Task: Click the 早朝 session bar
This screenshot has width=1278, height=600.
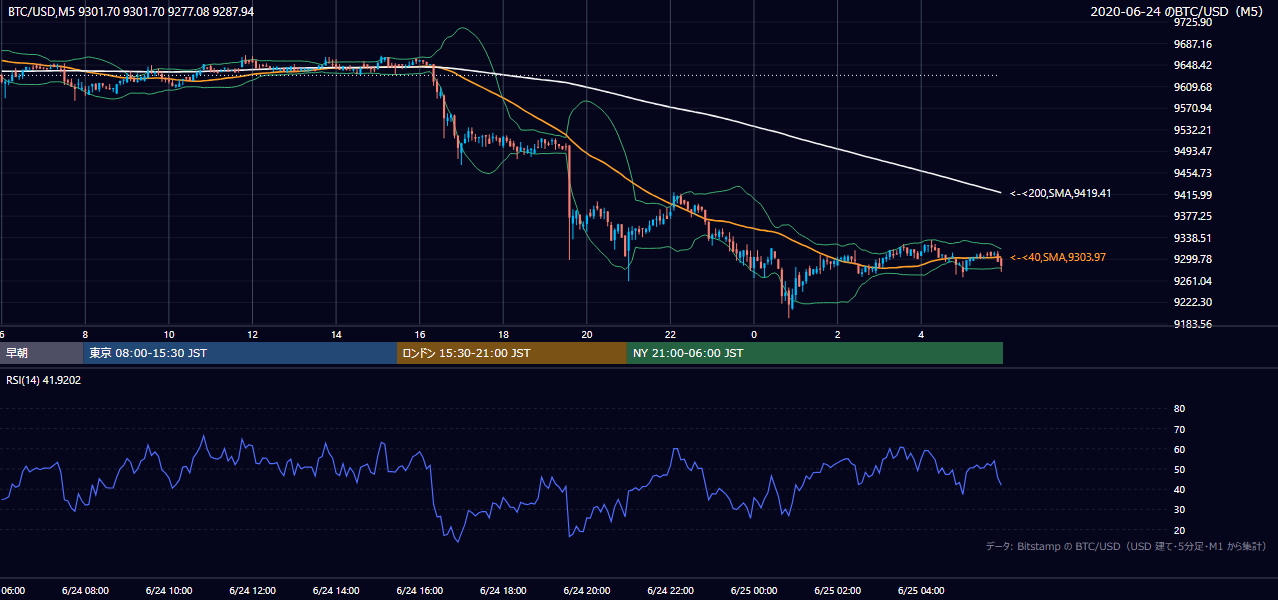Action: 41,353
